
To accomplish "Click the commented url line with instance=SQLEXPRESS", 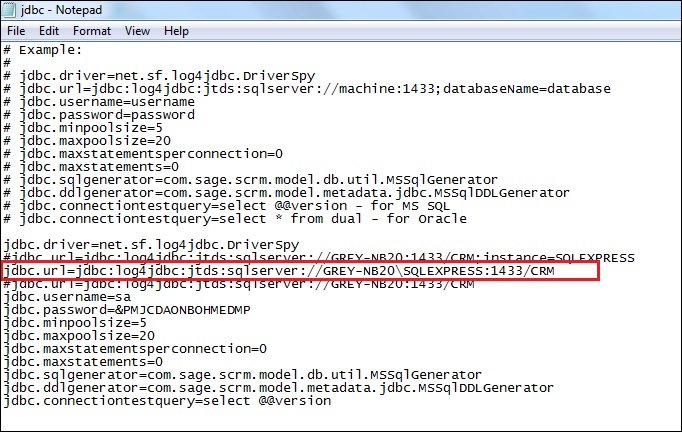I will click(319, 257).
